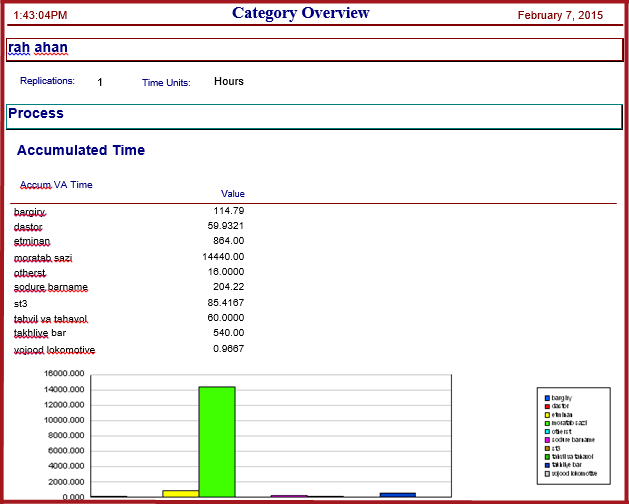Screen dimensions: 629x504
Task: Select the vojood lokomotive row label
Action: click(54, 350)
